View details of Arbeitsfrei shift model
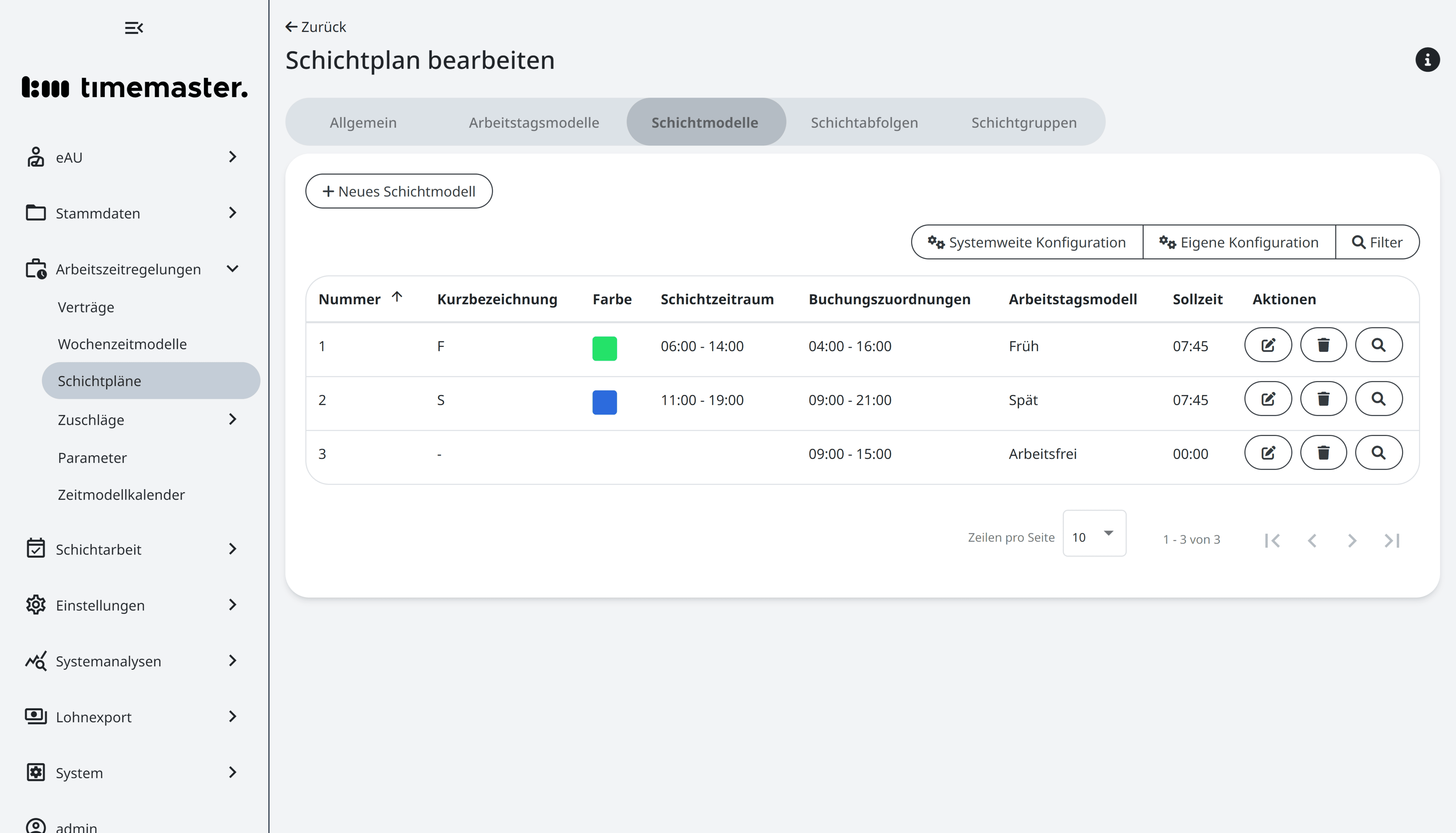Viewport: 1456px width, 833px height. [1378, 453]
